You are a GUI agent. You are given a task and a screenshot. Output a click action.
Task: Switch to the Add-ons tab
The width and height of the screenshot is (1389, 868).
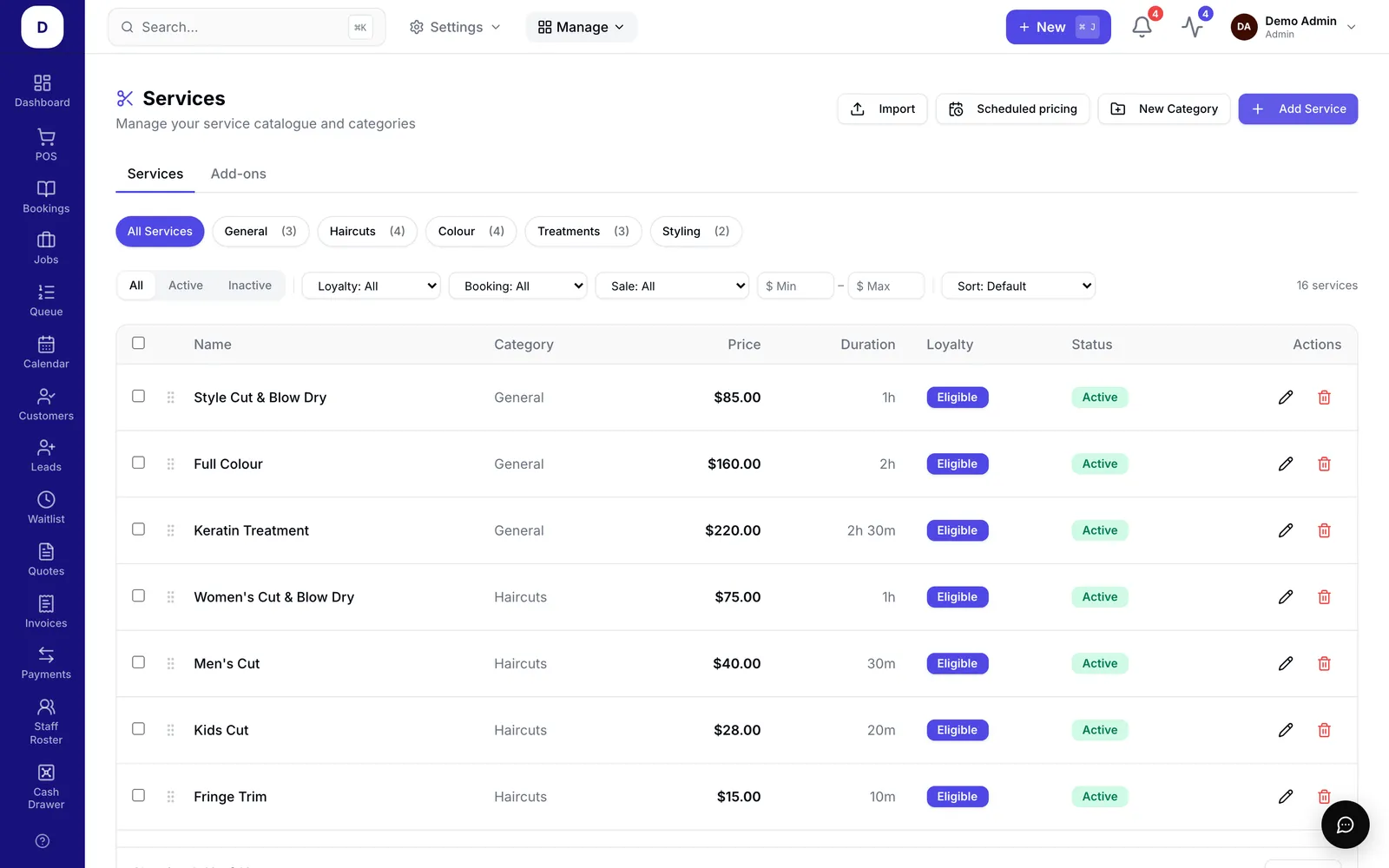[239, 174]
